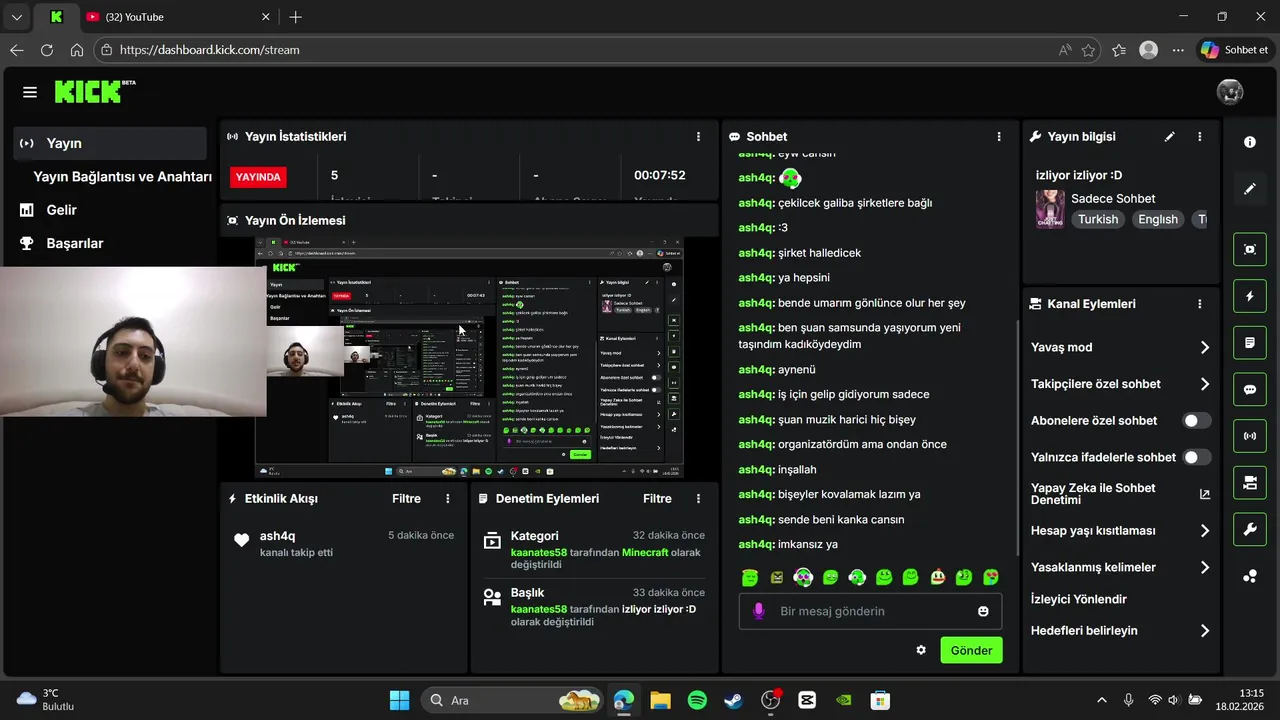The width and height of the screenshot is (1280, 720).
Task: Expand Hesap yaşı kısıtlaması chevron
Action: (x=1204, y=531)
